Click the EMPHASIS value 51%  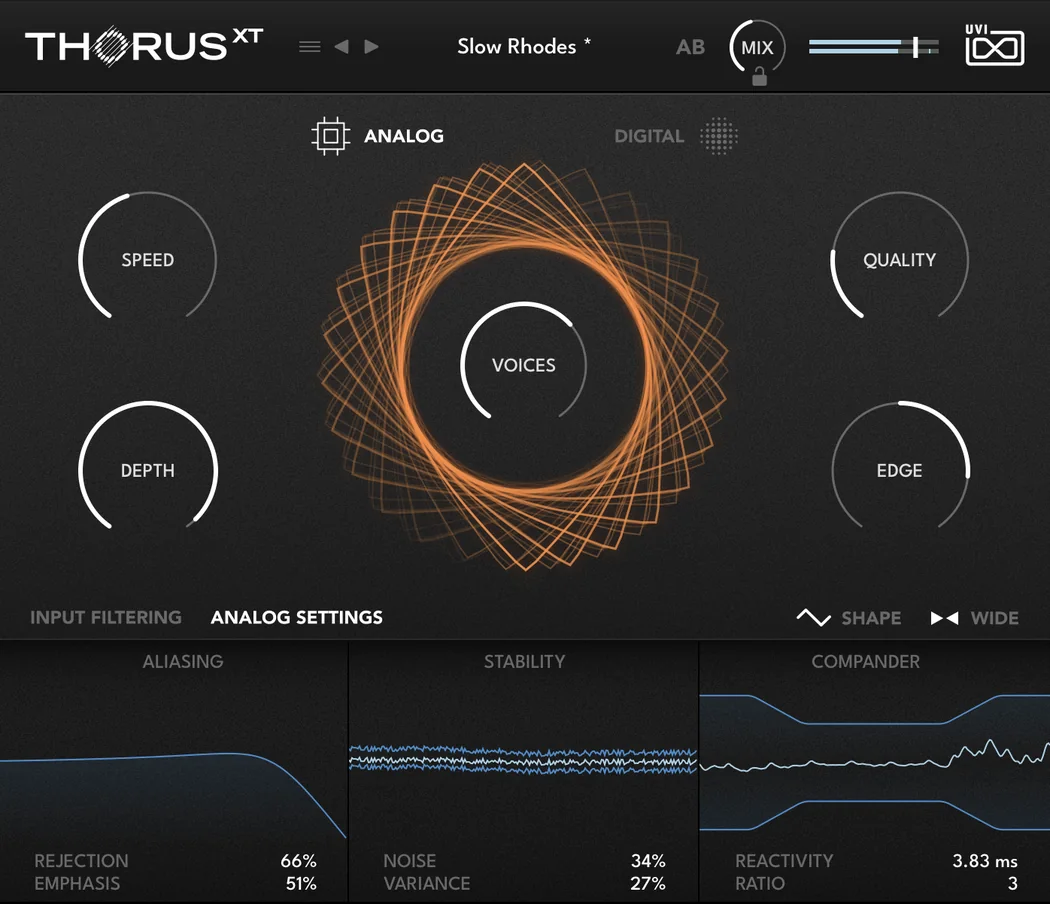(x=301, y=883)
